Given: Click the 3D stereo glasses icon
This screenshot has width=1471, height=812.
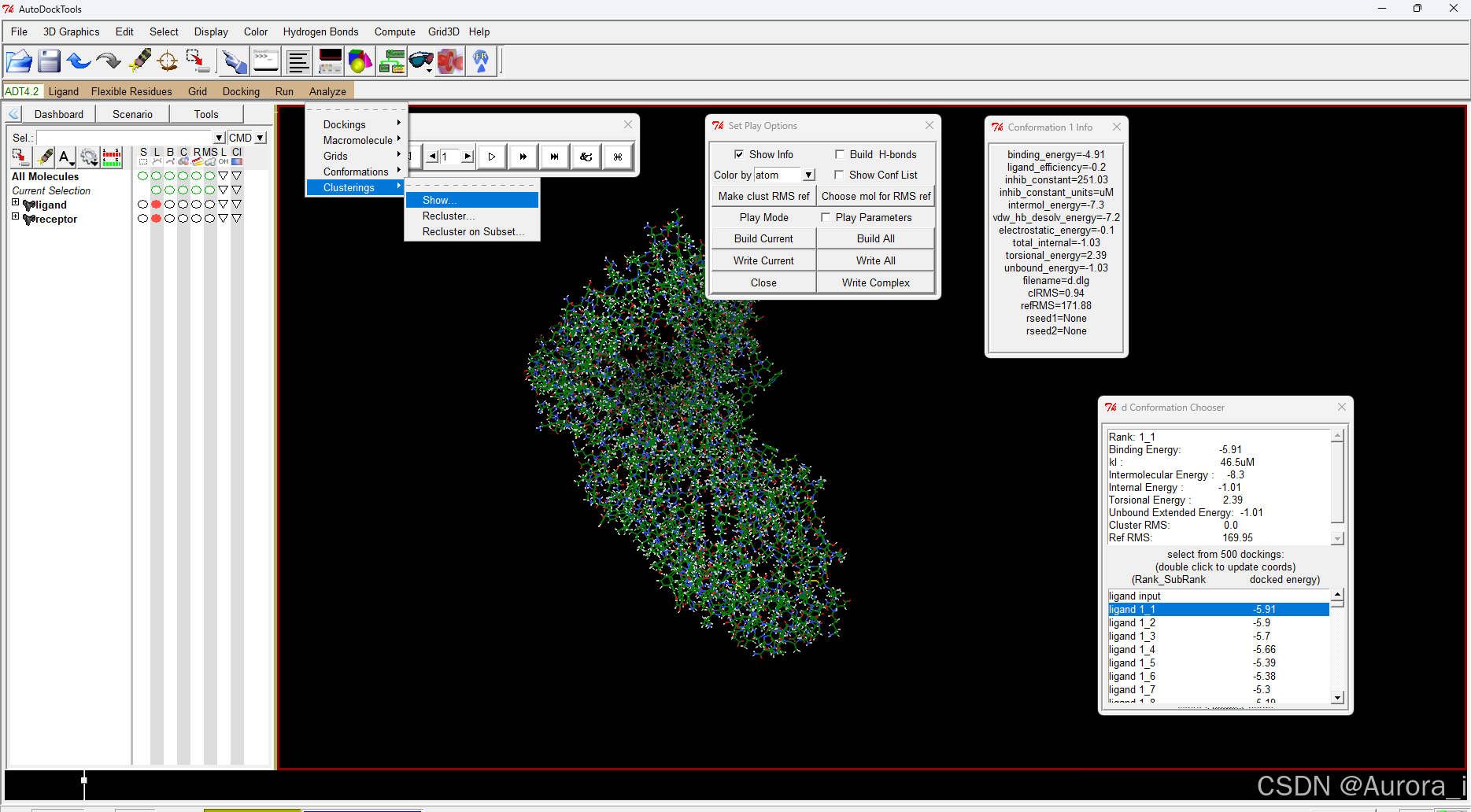Looking at the screenshot, I should pos(421,61).
